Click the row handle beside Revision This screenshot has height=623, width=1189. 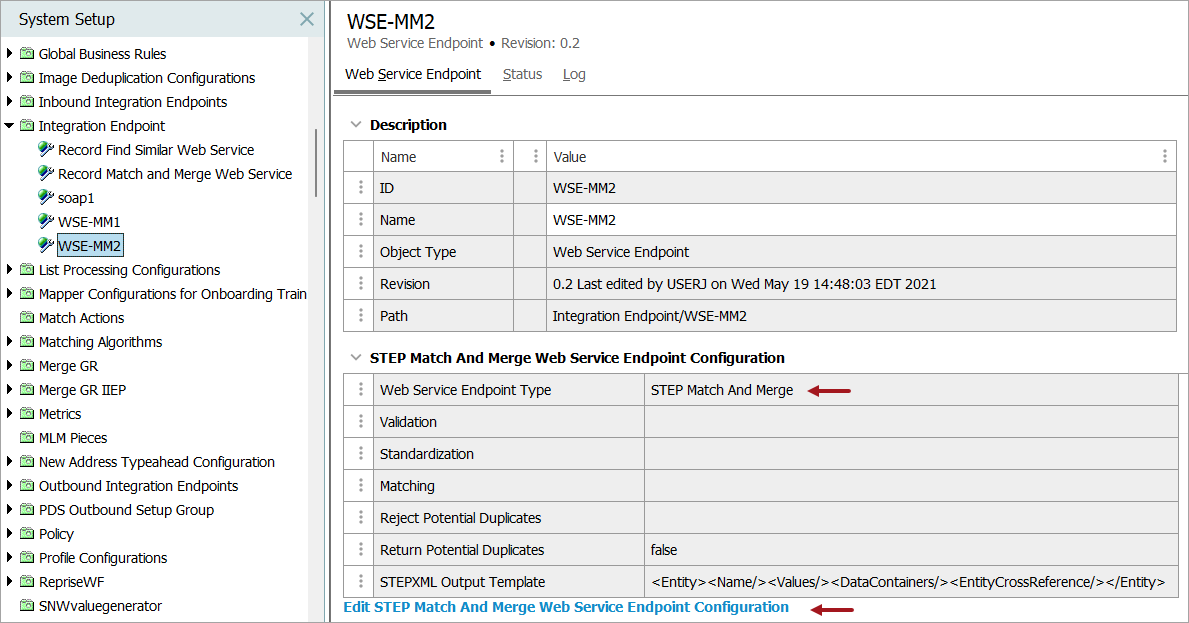(x=359, y=284)
